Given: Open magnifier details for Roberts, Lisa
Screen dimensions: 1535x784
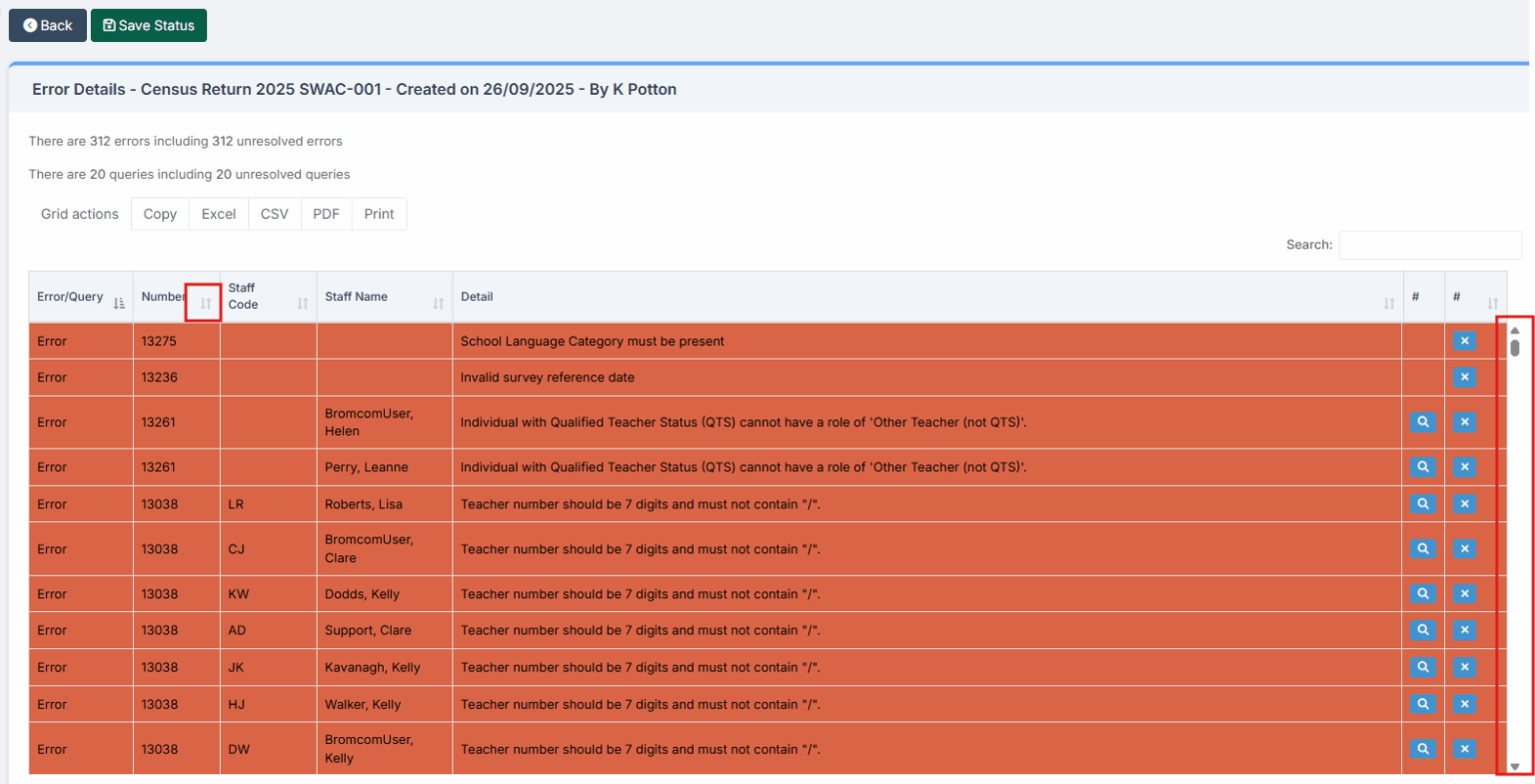Looking at the screenshot, I should point(1422,504).
